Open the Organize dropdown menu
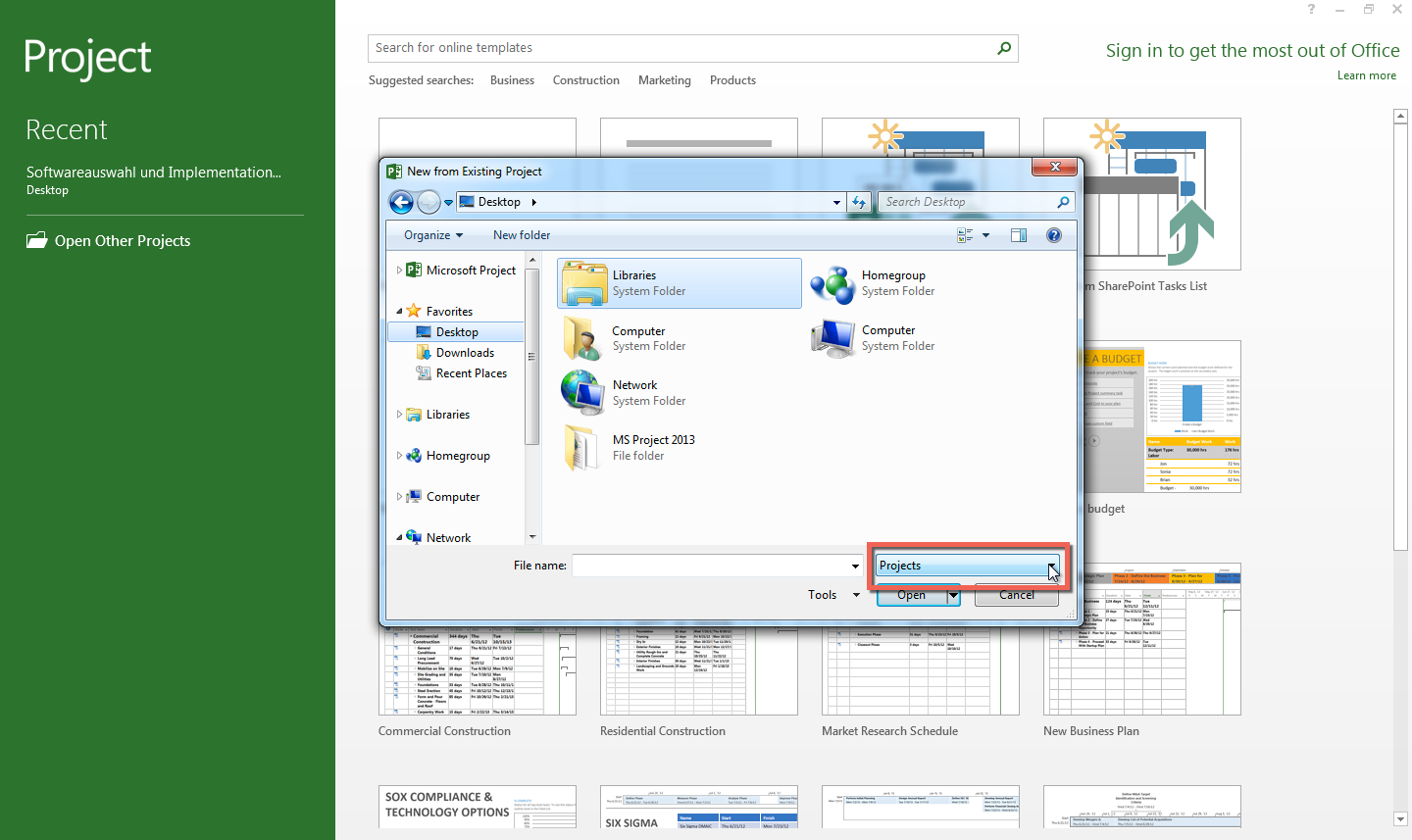The width and height of the screenshot is (1412, 840). coord(433,235)
